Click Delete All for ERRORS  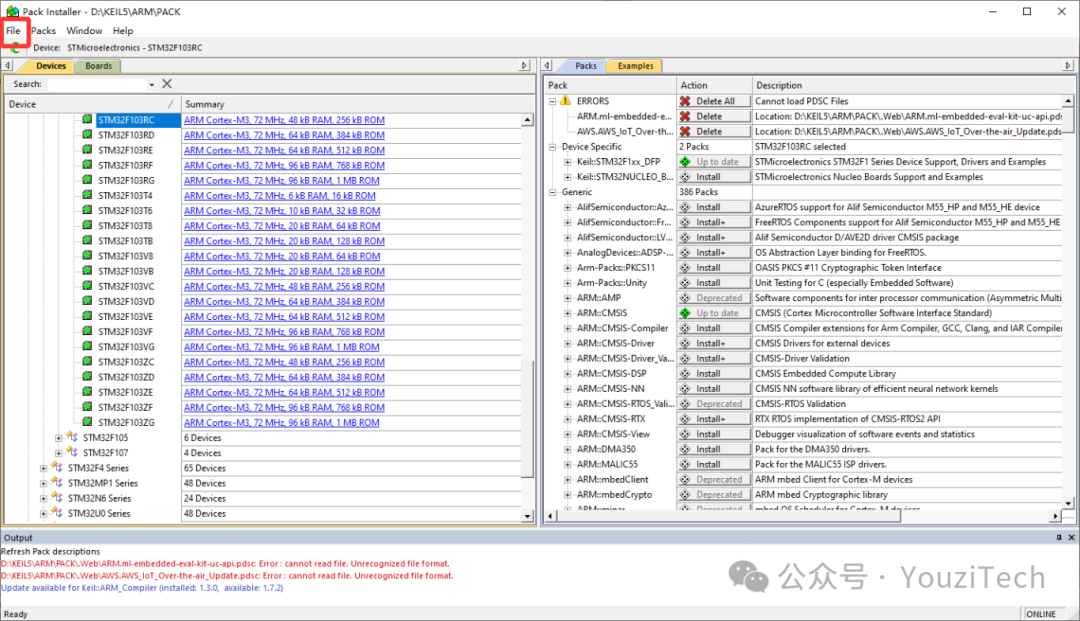click(x=714, y=101)
